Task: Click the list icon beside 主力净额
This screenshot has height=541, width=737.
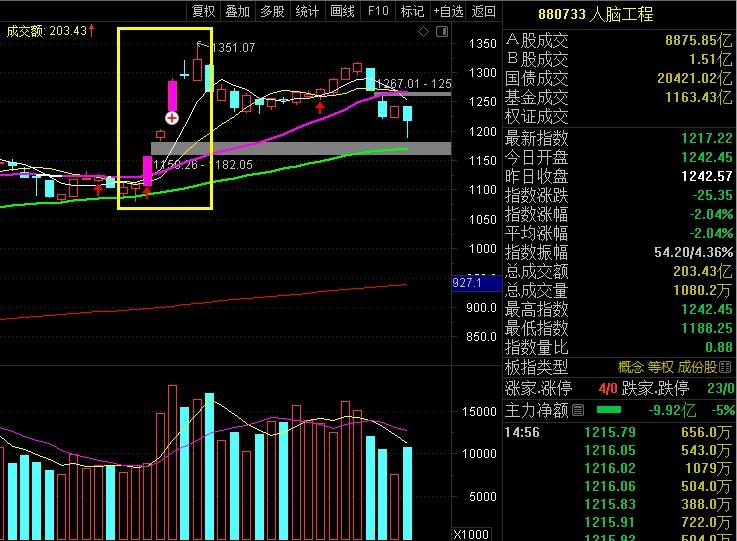Action: [x=578, y=410]
